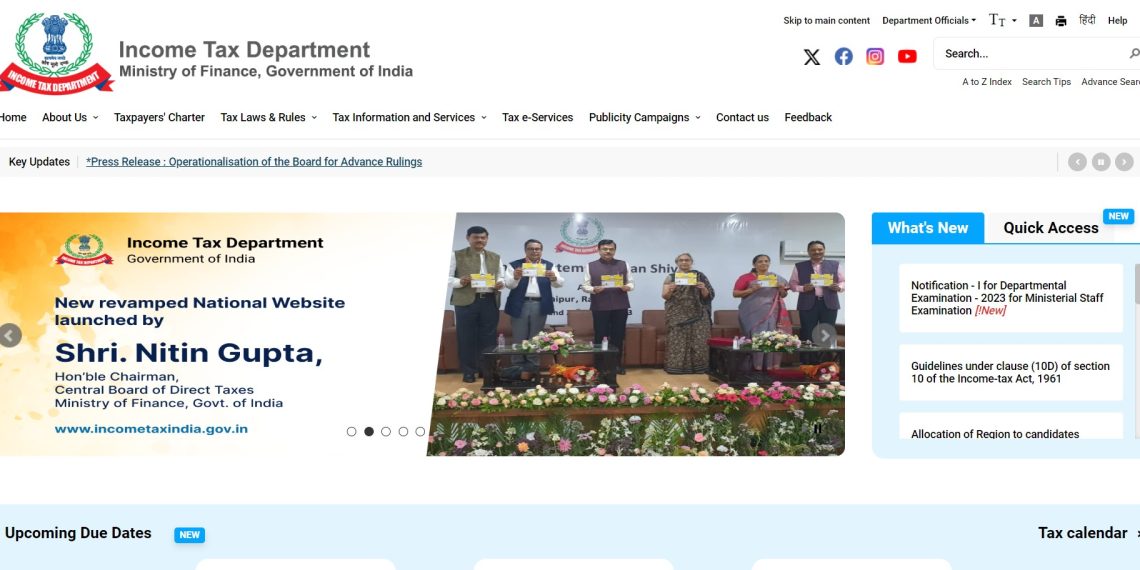Screen dimensions: 1140x570
Task: Select the fourth carousel dot
Action: 403,431
